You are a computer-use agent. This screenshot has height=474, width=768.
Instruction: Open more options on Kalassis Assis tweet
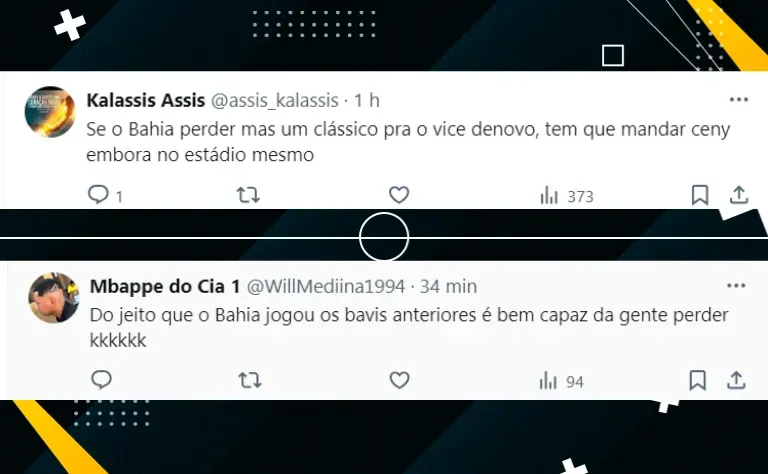click(739, 99)
